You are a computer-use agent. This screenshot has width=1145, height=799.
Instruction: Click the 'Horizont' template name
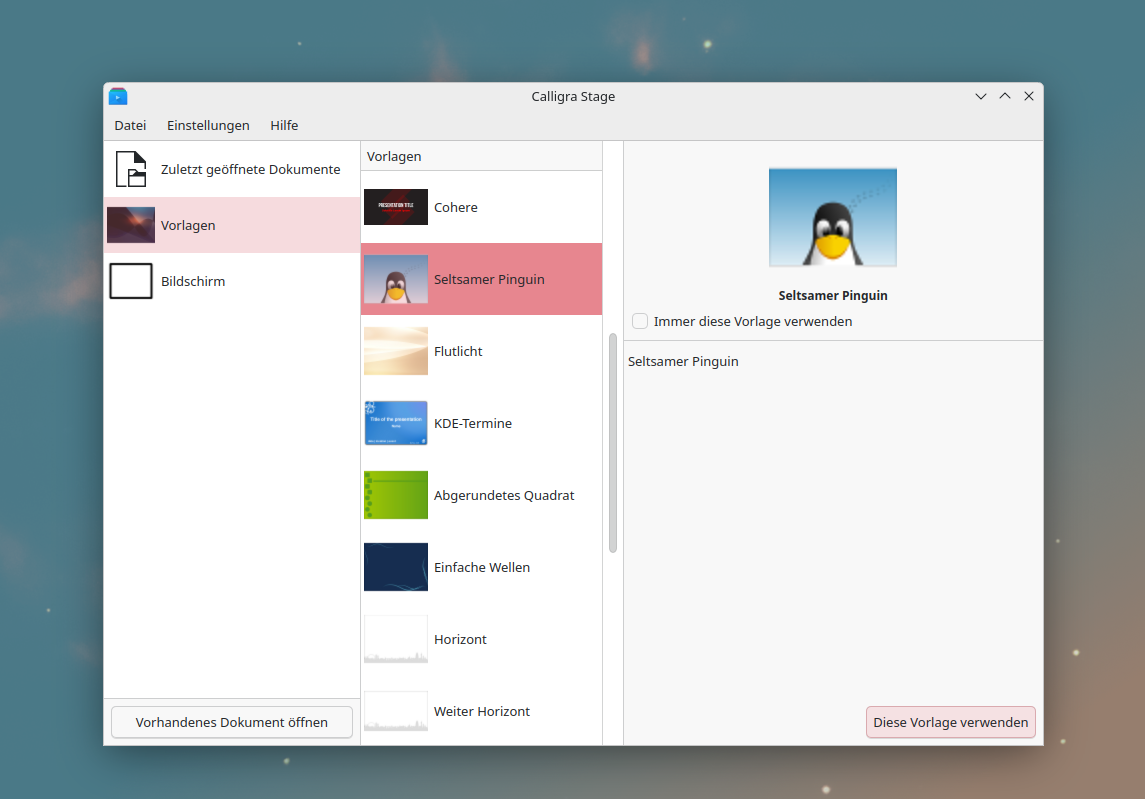click(460, 640)
